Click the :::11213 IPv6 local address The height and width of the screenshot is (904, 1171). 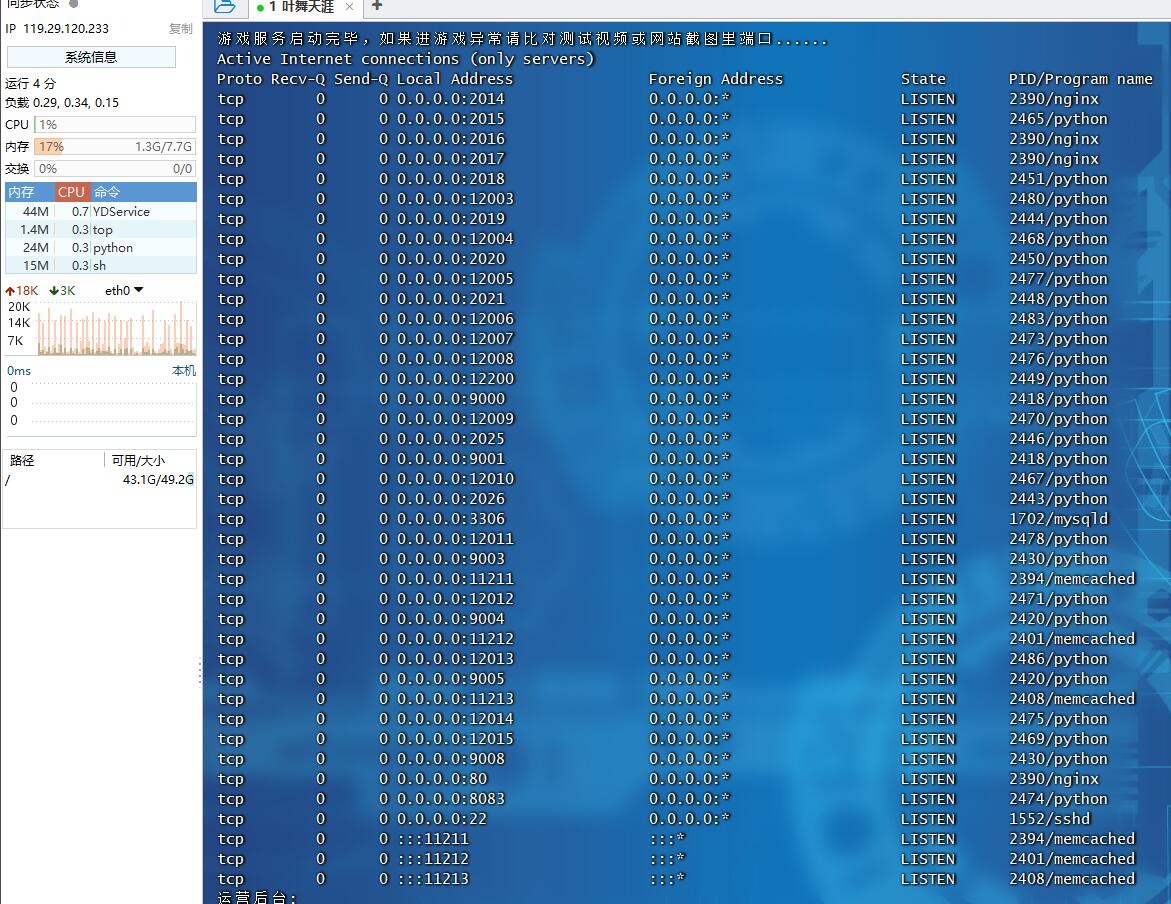point(432,879)
